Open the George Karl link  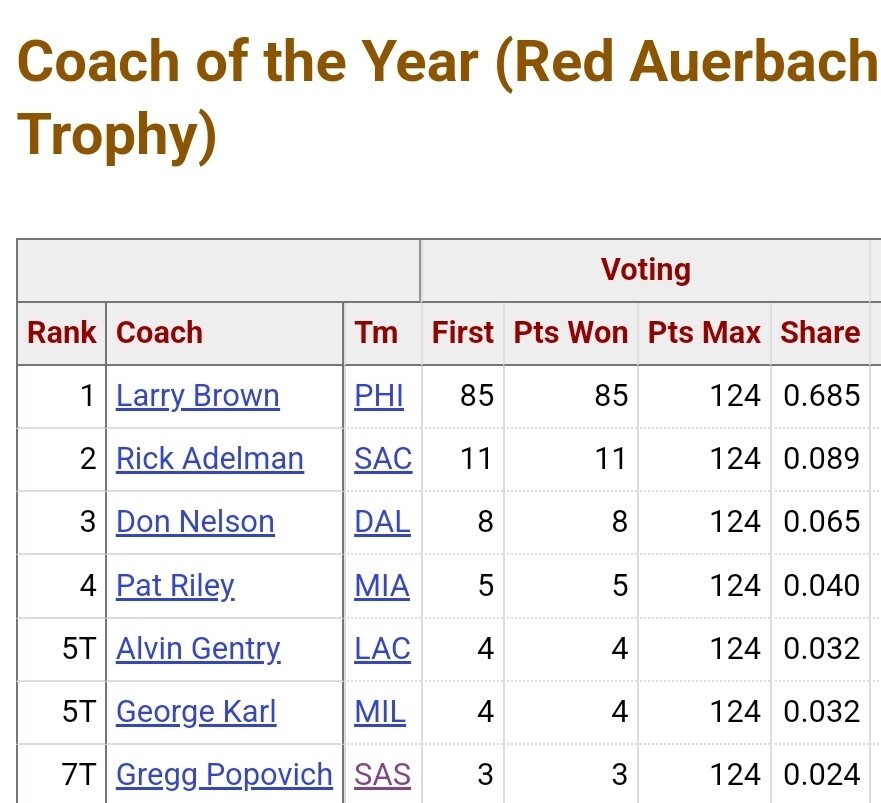pos(196,711)
